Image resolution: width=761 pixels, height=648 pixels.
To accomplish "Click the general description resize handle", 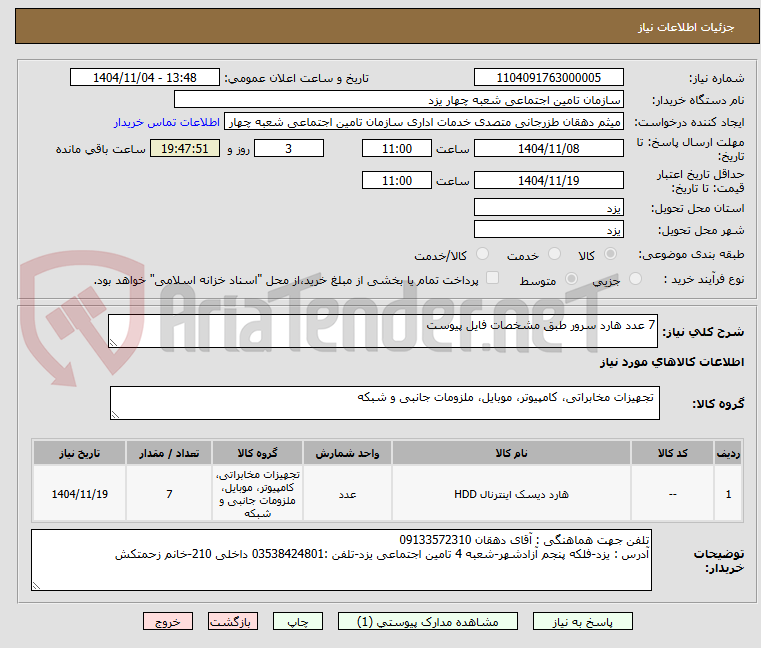I will (114, 342).
